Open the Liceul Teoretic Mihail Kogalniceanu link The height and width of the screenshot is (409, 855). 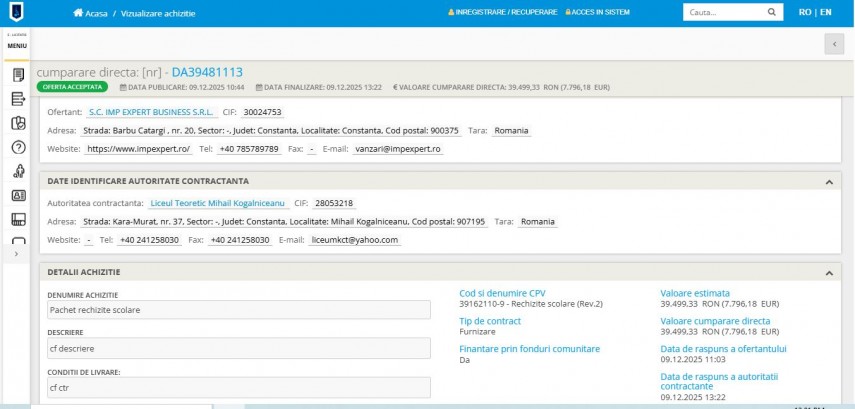[211, 203]
